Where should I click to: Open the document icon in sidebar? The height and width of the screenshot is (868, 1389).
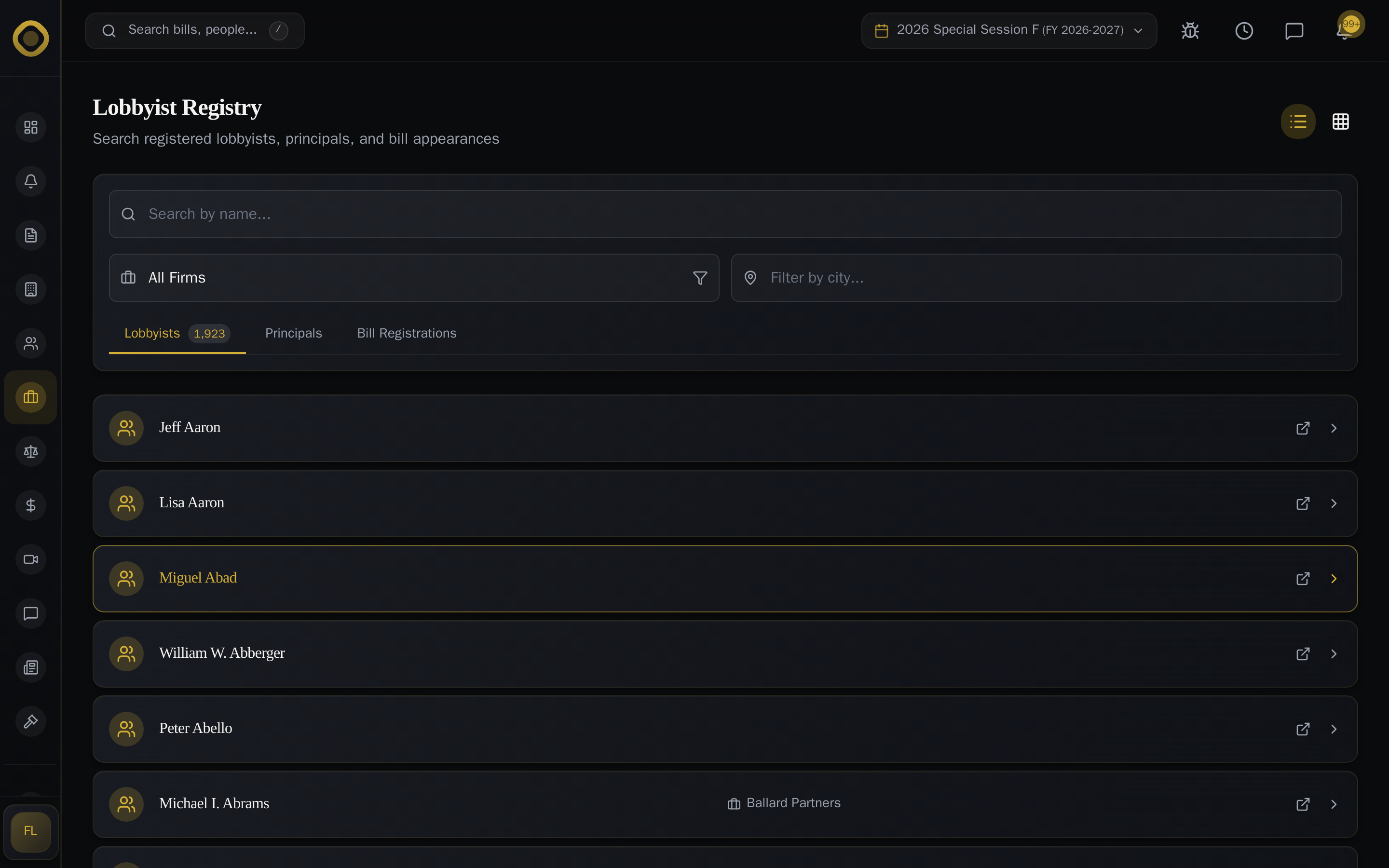30,235
